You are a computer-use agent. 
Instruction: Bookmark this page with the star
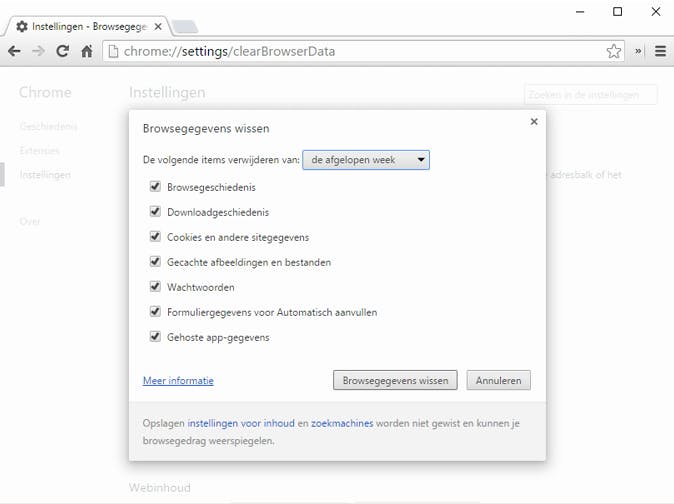click(x=614, y=51)
